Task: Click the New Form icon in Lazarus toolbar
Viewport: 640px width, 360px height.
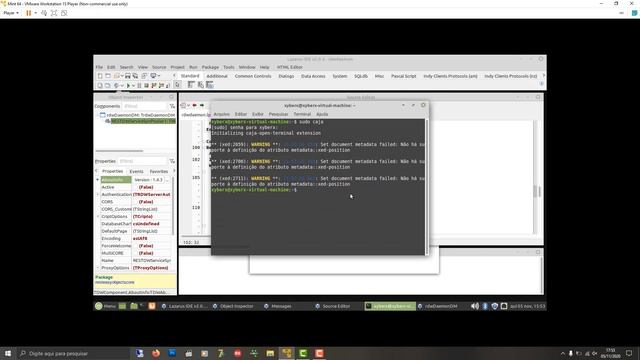Action: 108,76
